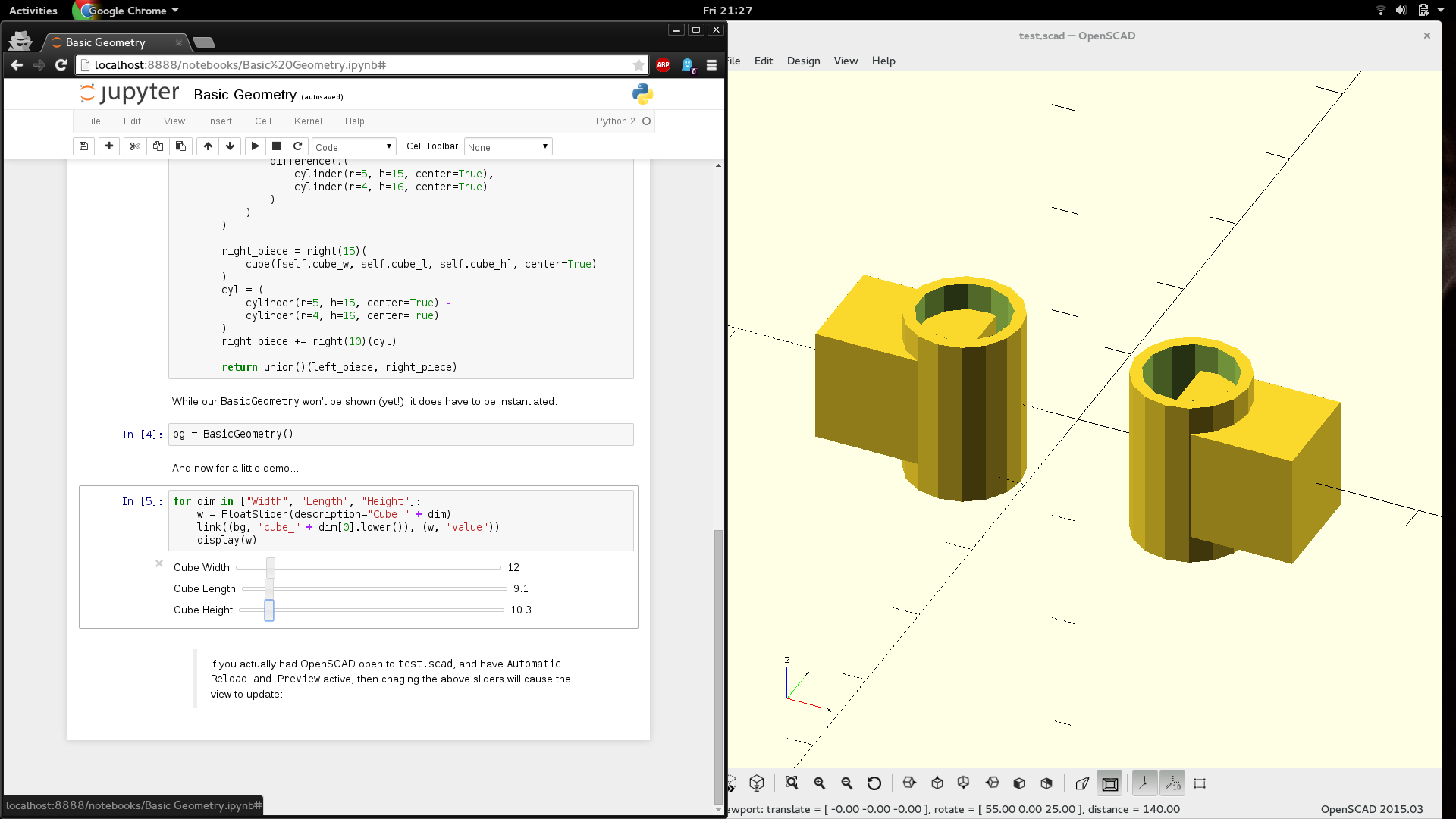
Task: Insert a cell below with the plus icon
Action: pyautogui.click(x=109, y=146)
